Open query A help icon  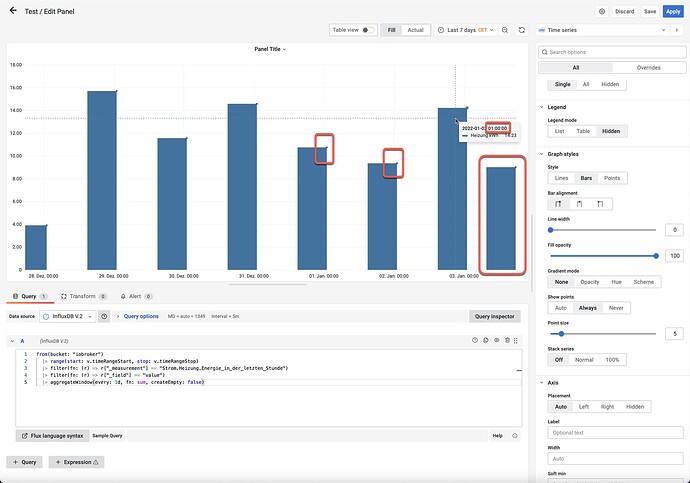475,340
